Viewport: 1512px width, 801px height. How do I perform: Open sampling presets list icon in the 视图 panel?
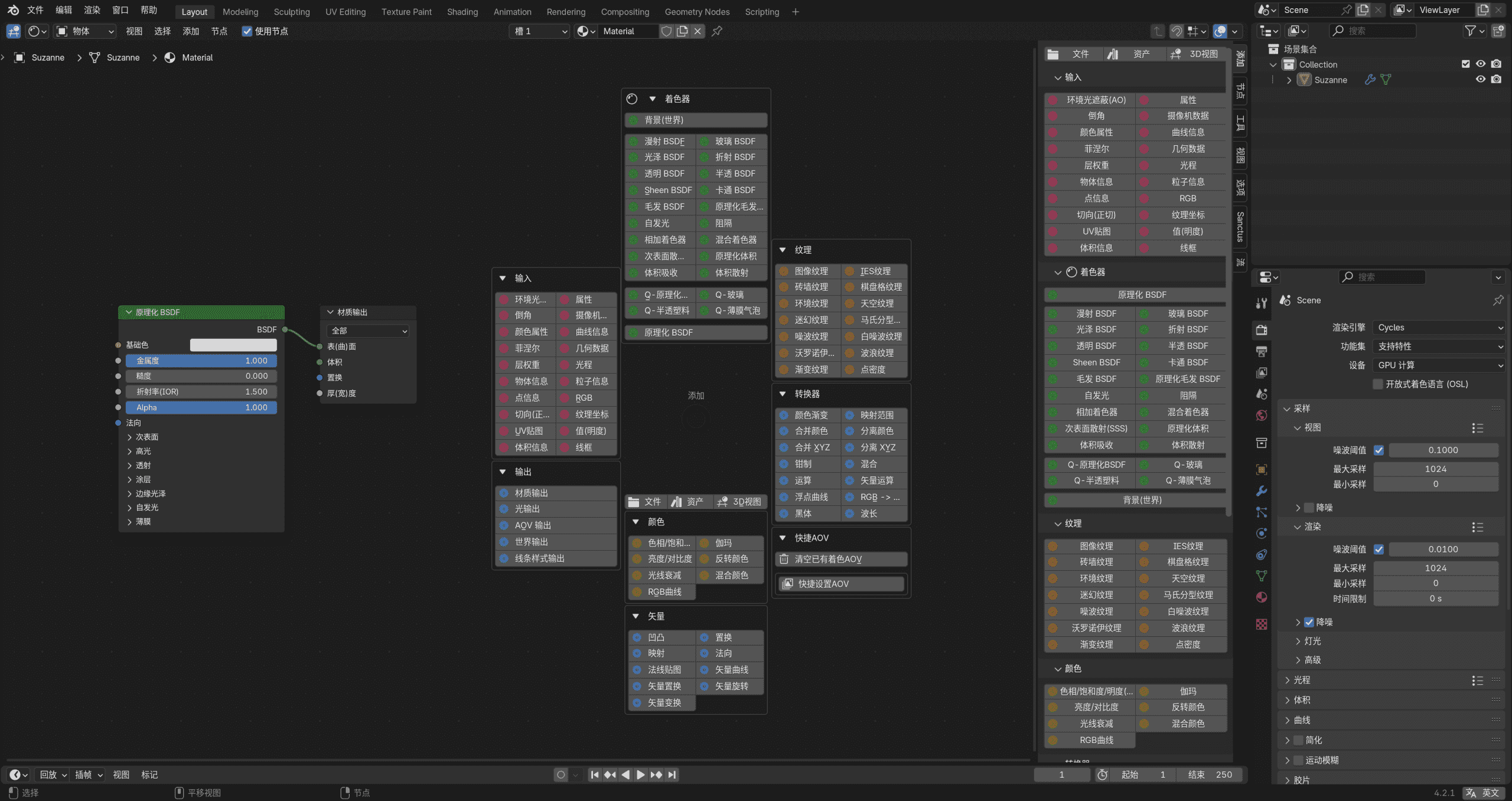[1478, 428]
